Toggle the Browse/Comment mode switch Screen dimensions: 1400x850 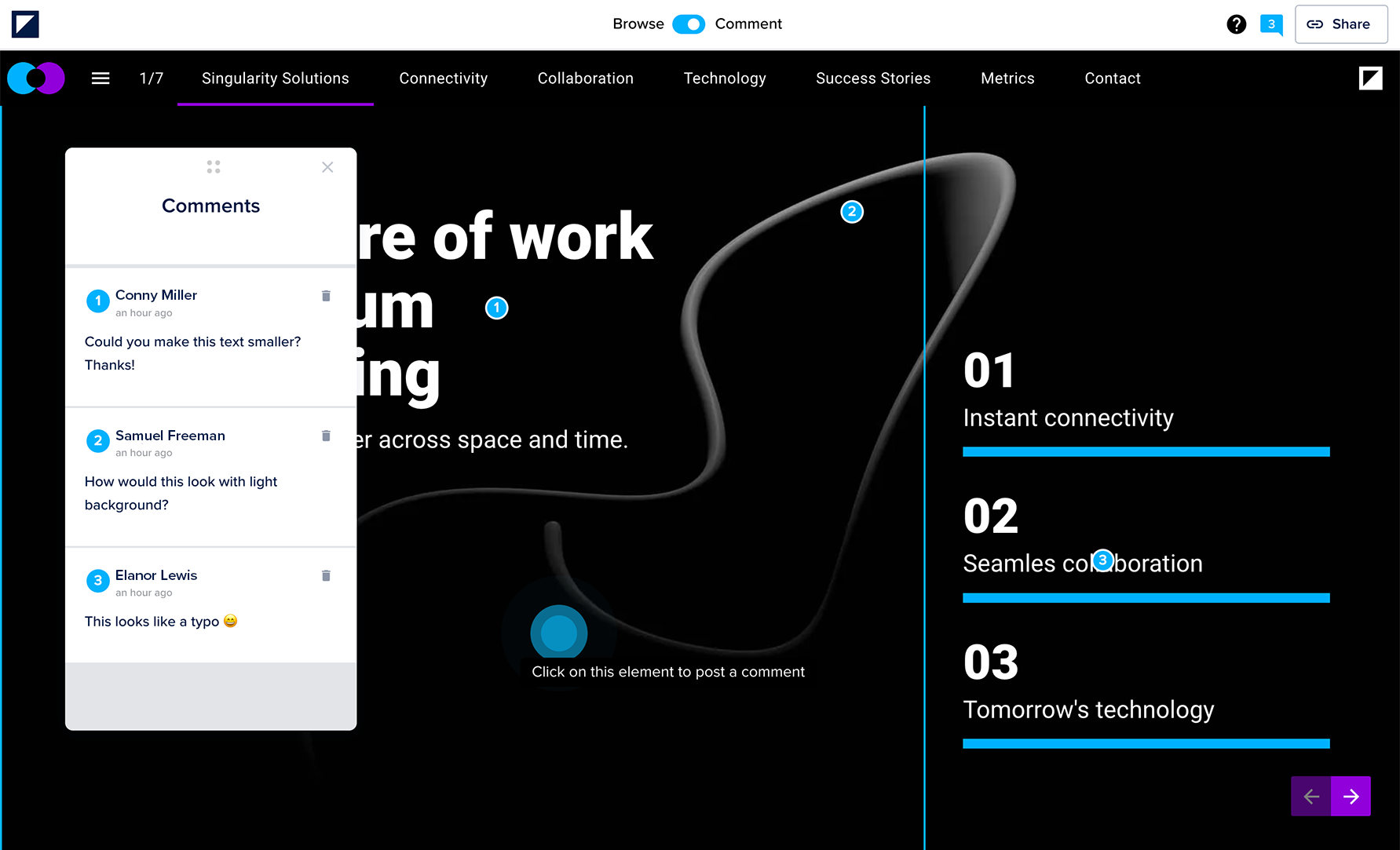[x=689, y=24]
